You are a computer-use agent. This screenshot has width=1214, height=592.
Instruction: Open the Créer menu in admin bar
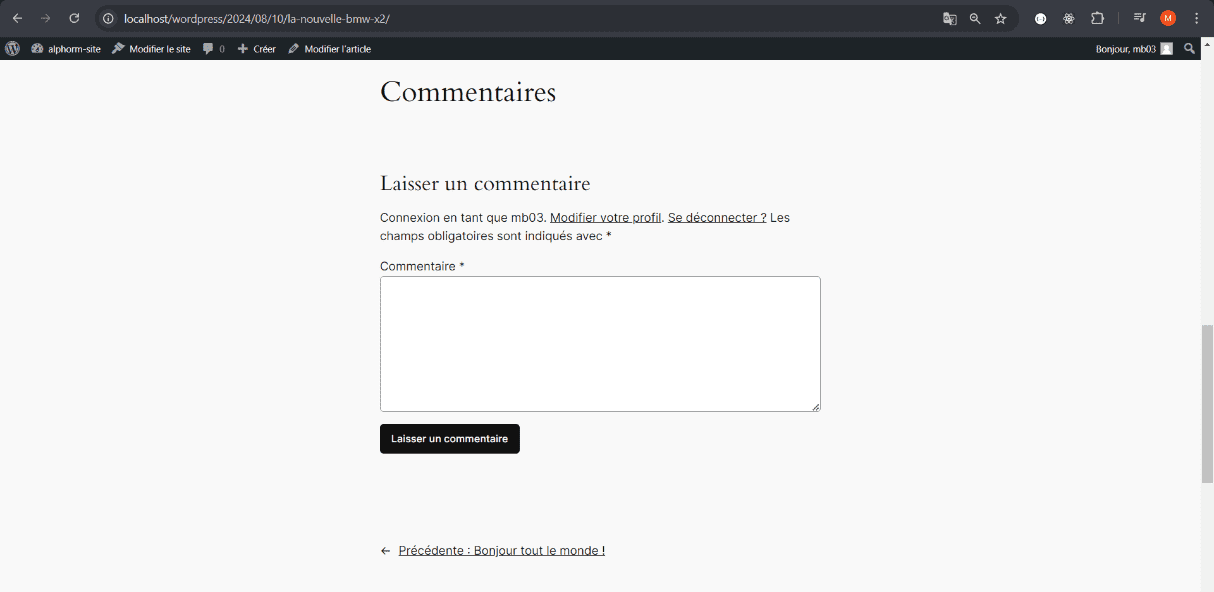click(x=256, y=48)
